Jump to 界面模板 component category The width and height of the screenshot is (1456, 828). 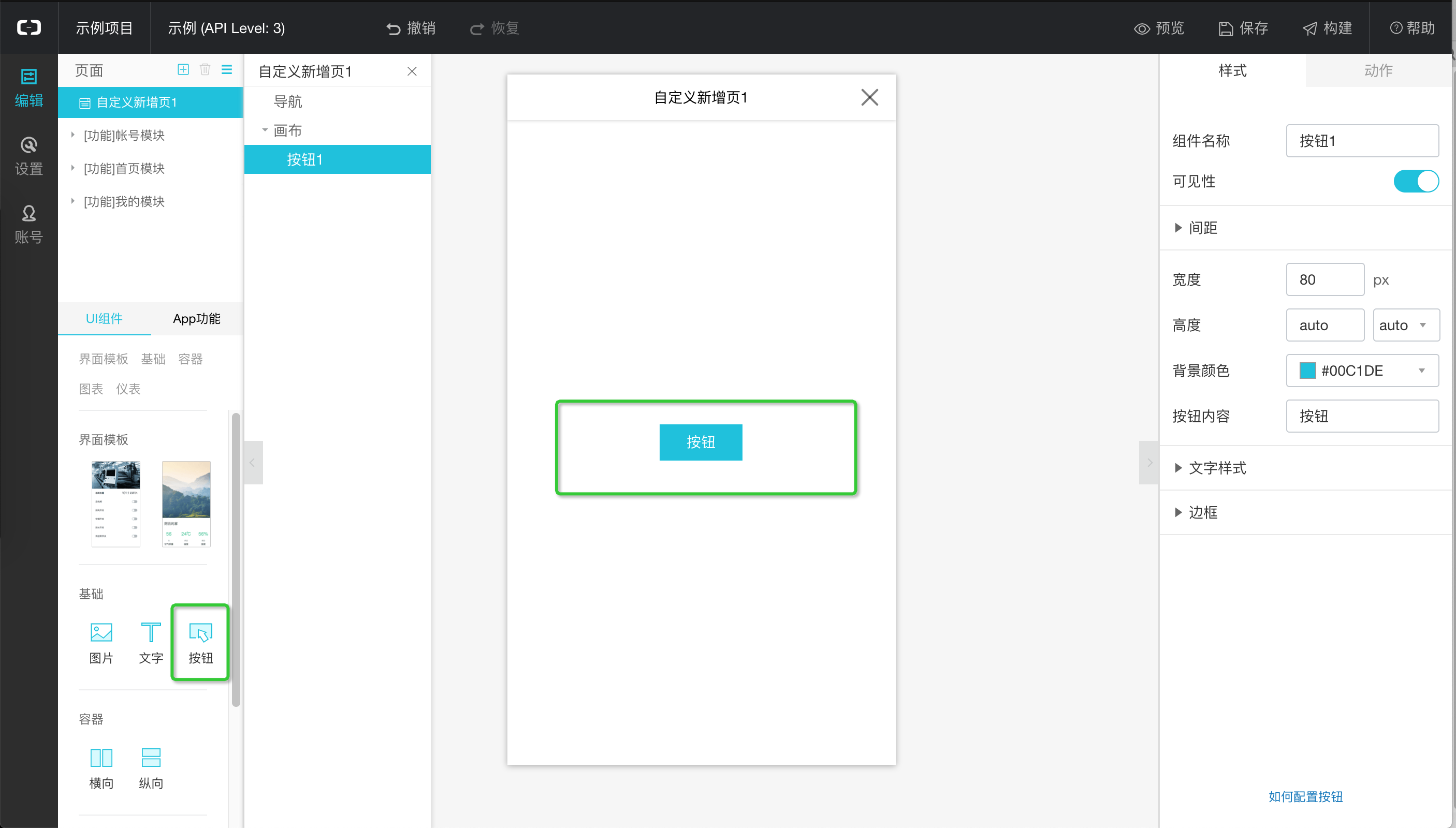pos(104,359)
